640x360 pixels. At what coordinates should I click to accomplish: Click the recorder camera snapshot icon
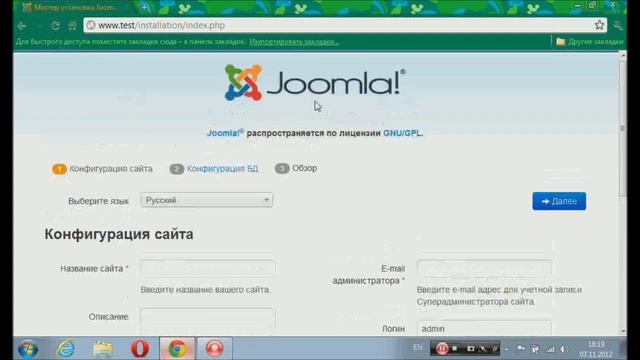pos(470,349)
